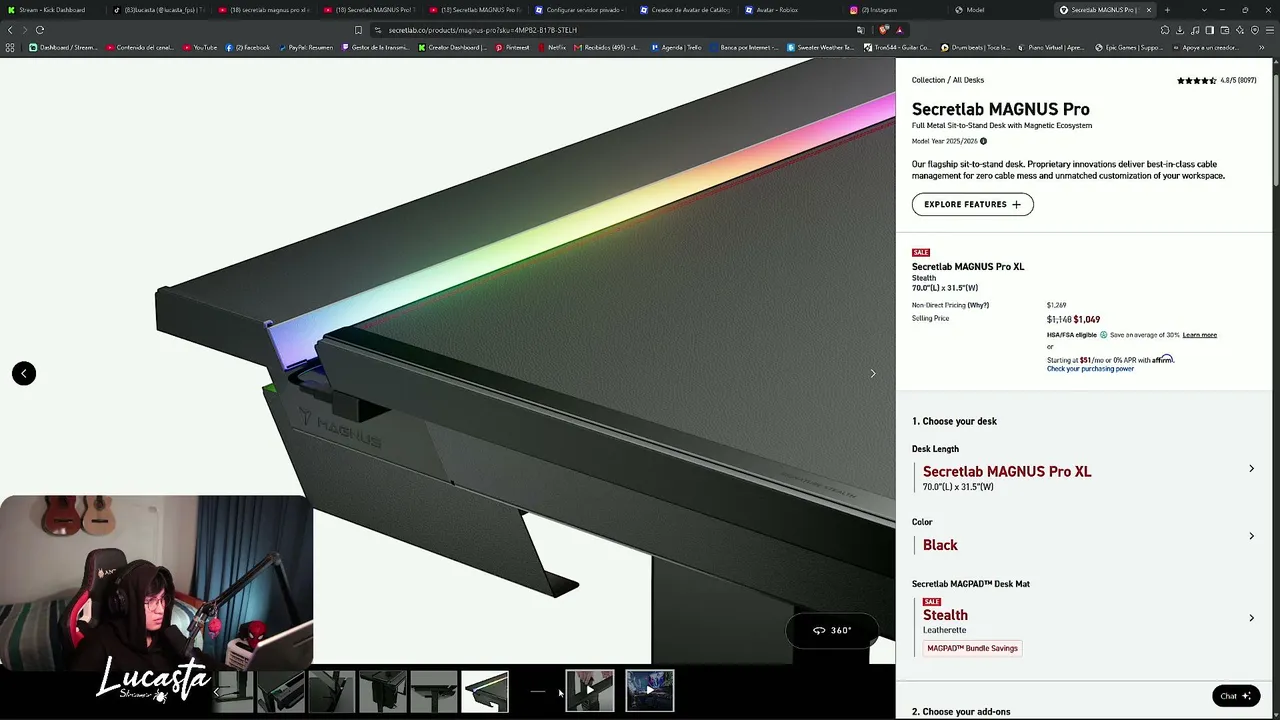The width and height of the screenshot is (1280, 720).
Task: Open a new browser tab
Action: click(x=1167, y=10)
